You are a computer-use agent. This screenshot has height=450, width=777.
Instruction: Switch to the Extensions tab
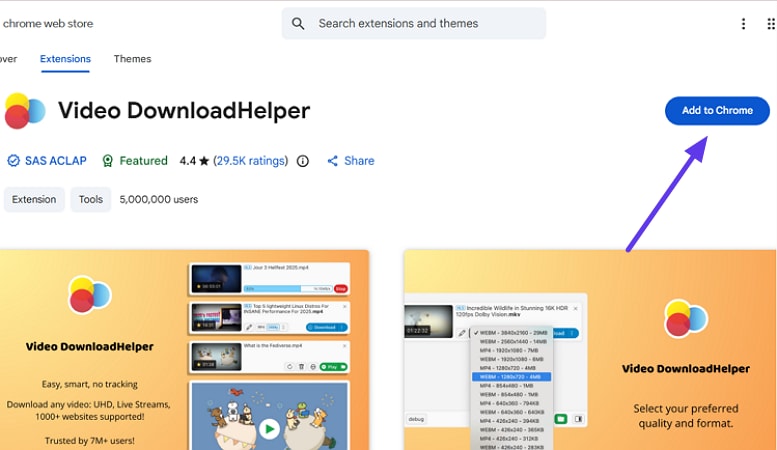(65, 58)
